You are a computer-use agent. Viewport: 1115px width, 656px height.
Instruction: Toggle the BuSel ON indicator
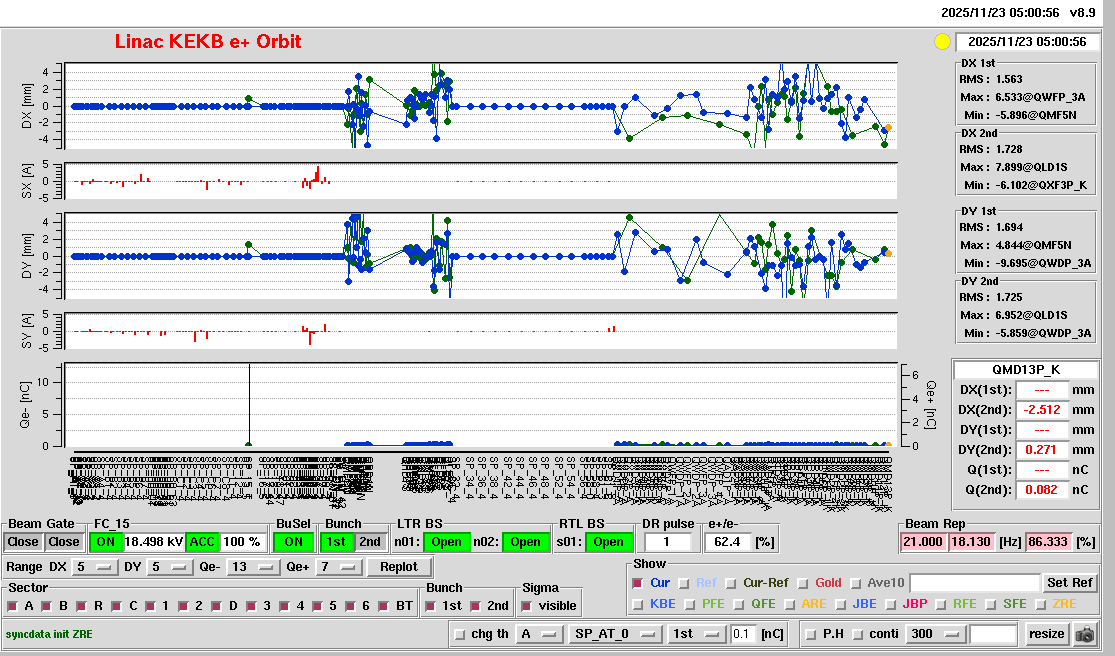tap(291, 542)
